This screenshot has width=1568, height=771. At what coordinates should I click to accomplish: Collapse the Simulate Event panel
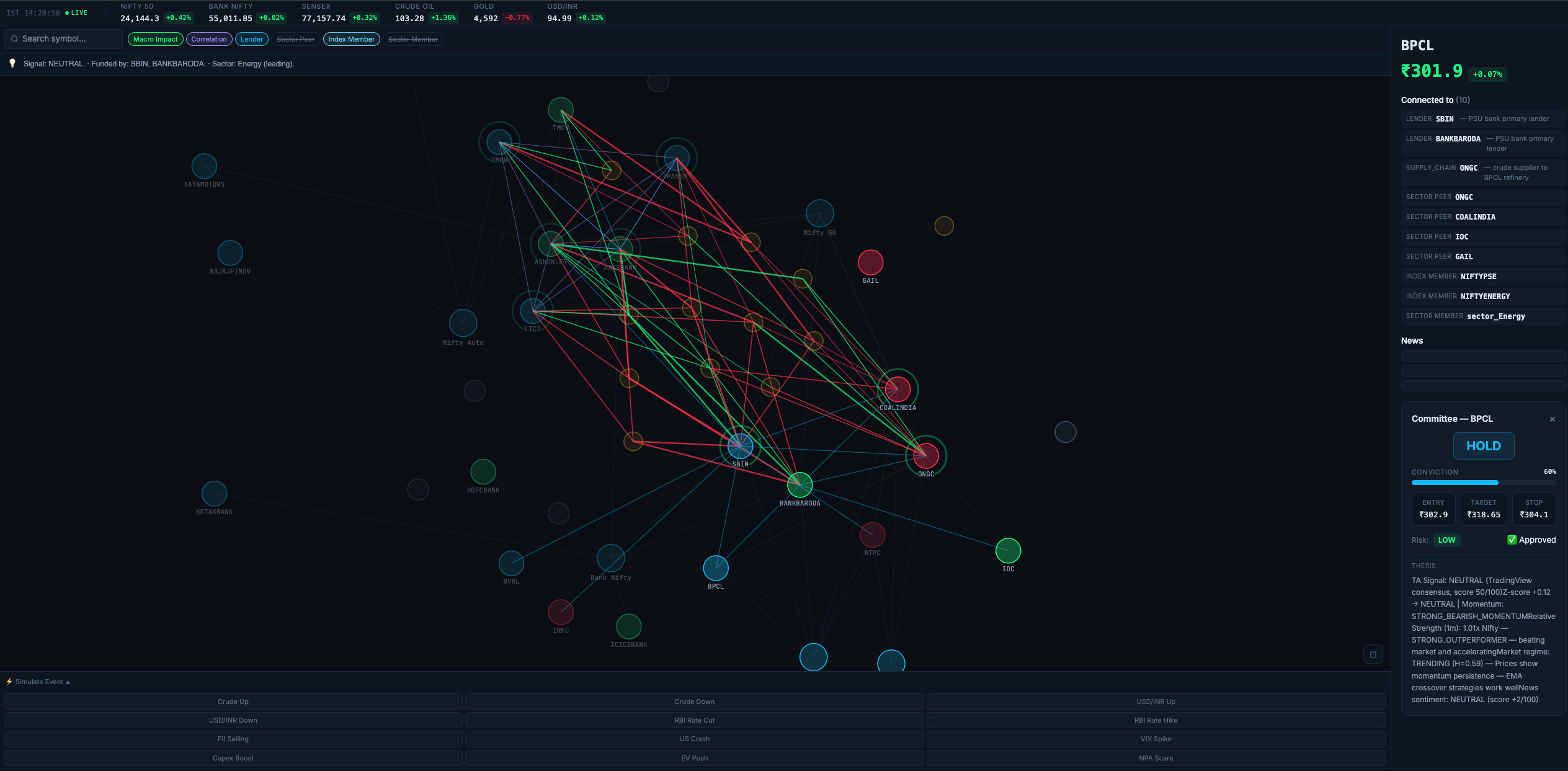(x=38, y=682)
